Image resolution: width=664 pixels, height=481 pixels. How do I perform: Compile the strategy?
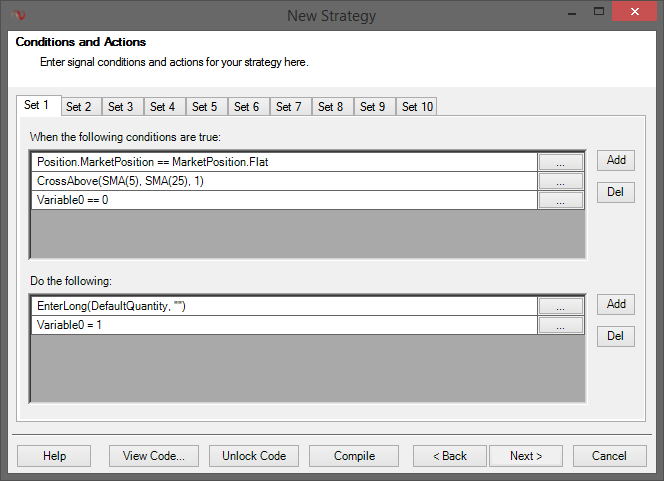[x=354, y=456]
